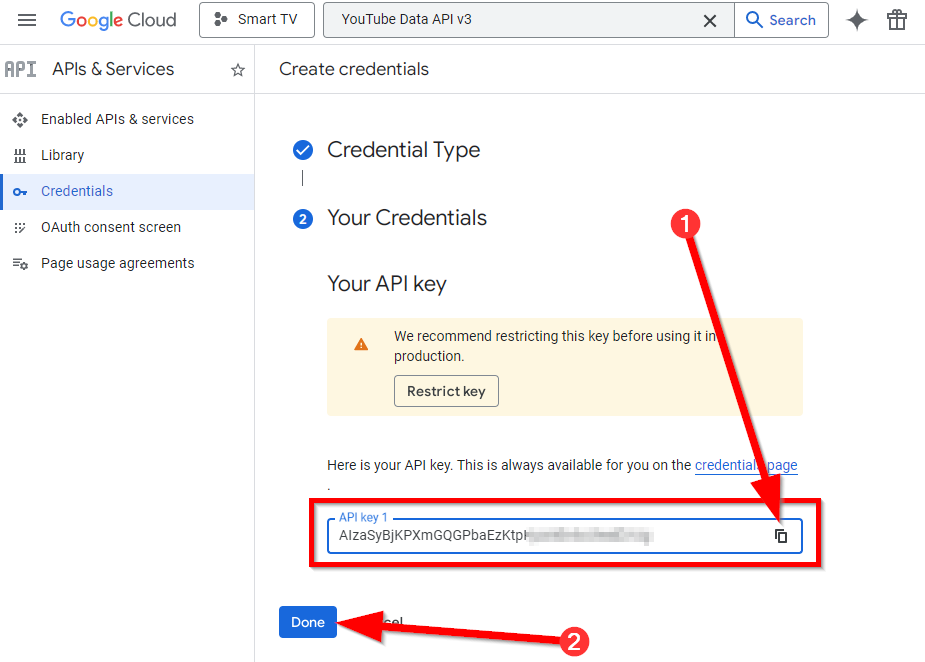Open the Gemini sparkle assistant icon

[x=857, y=20]
